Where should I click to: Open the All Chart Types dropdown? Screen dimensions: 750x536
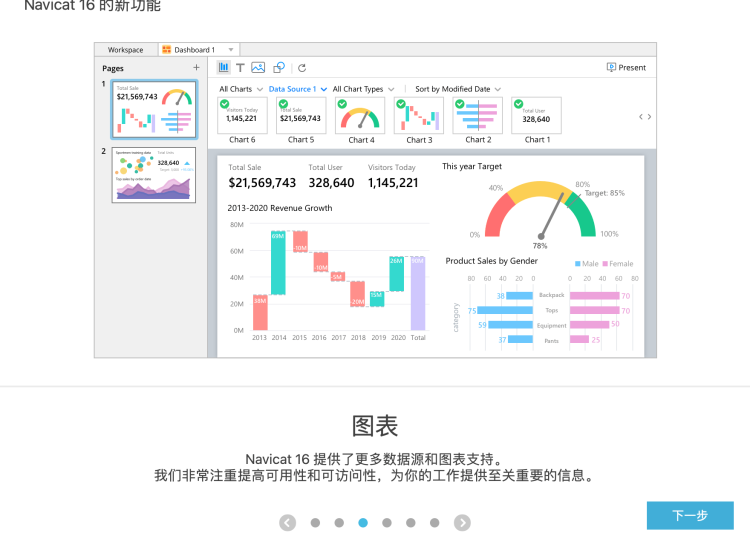(363, 89)
